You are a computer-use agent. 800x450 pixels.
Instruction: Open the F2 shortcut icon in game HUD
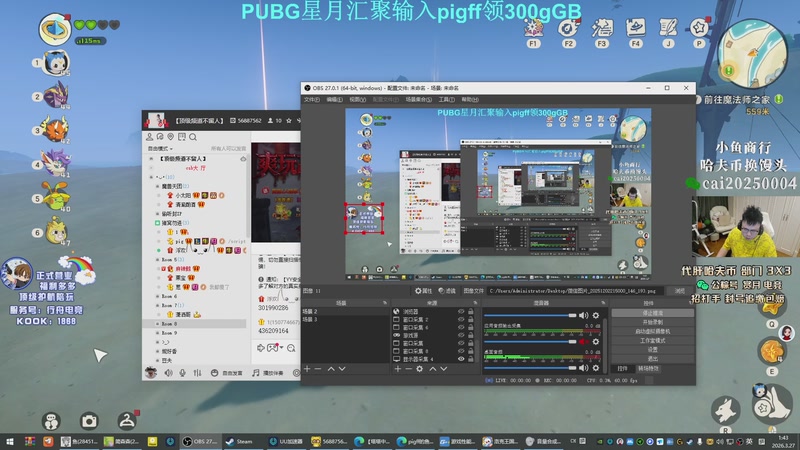(x=568, y=28)
